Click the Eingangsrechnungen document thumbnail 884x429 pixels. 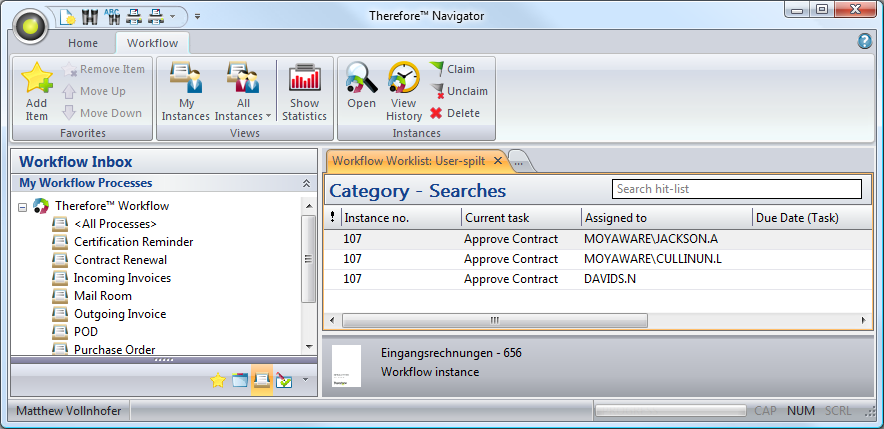346,366
